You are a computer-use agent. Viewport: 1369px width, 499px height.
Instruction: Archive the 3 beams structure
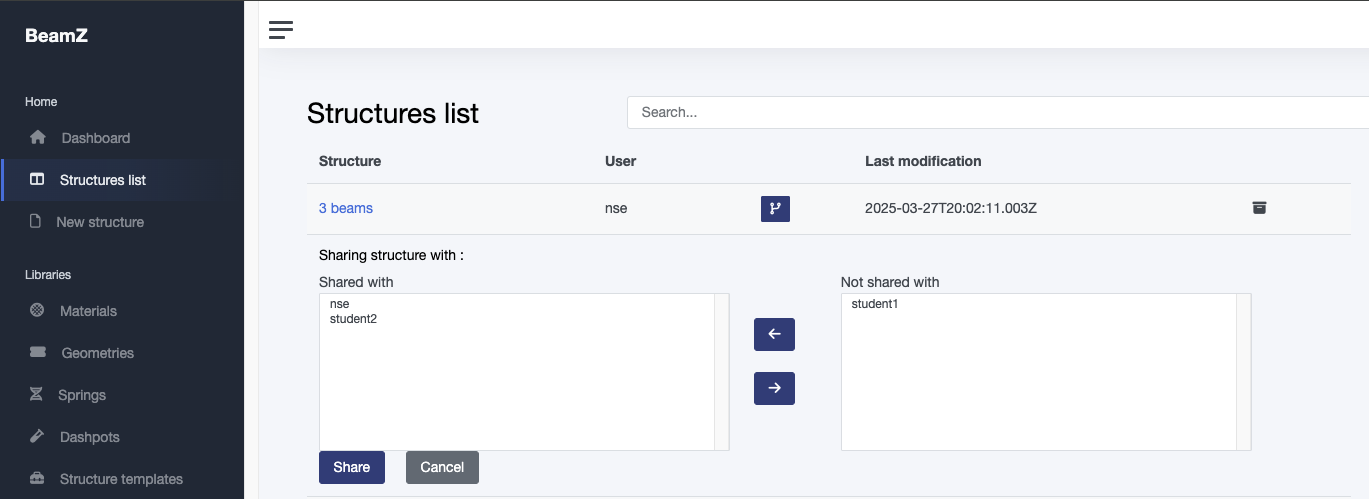pyautogui.click(x=1259, y=208)
